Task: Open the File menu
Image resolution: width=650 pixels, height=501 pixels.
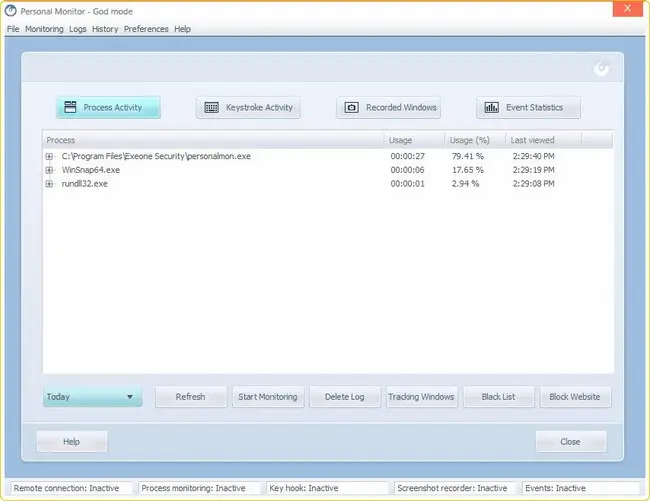Action: [x=13, y=29]
